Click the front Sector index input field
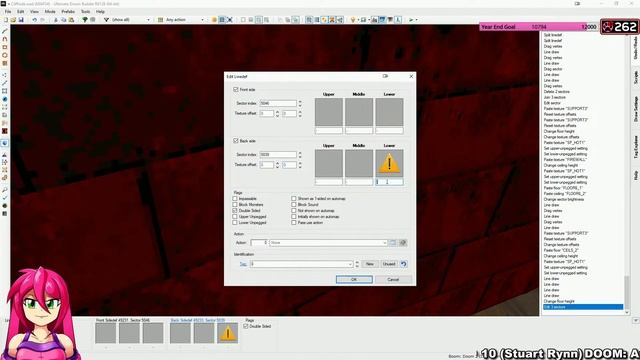This screenshot has height=360, width=640. point(278,104)
